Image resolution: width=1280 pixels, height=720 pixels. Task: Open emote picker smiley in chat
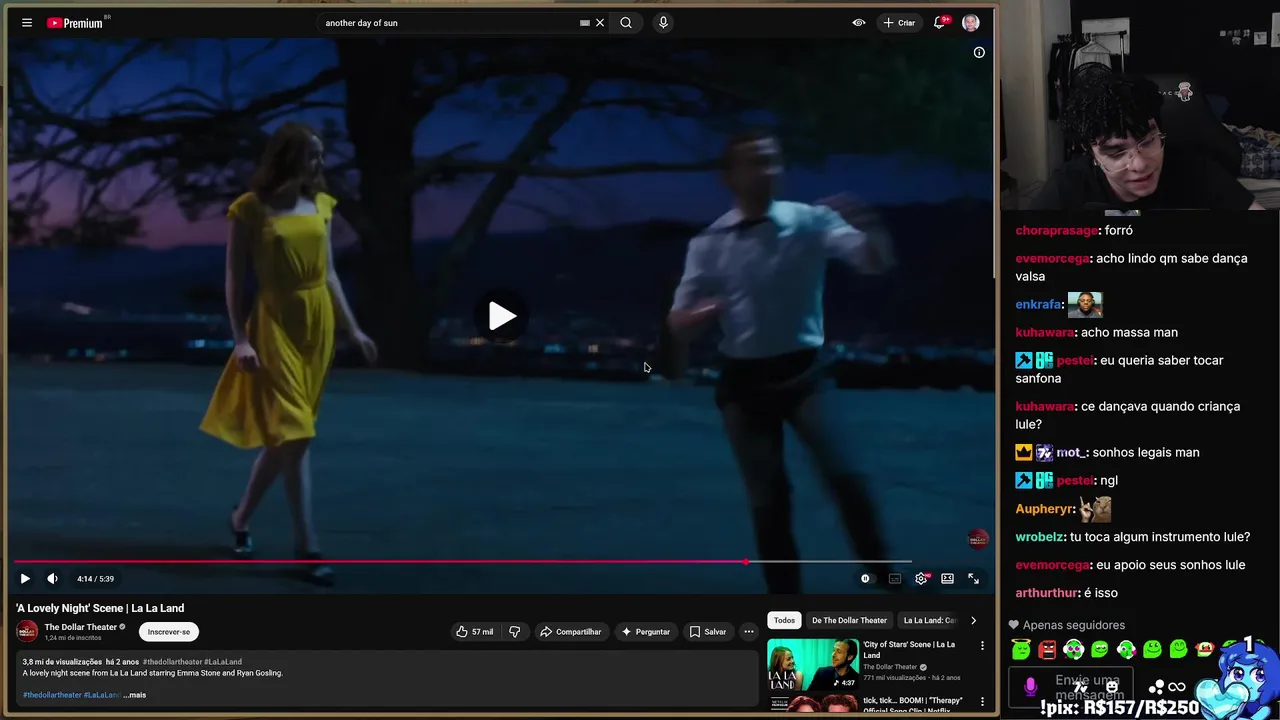pyautogui.click(x=1112, y=687)
